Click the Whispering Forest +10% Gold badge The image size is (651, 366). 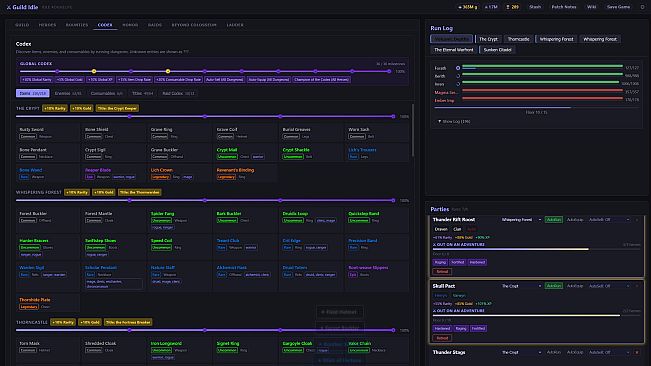coord(103,193)
